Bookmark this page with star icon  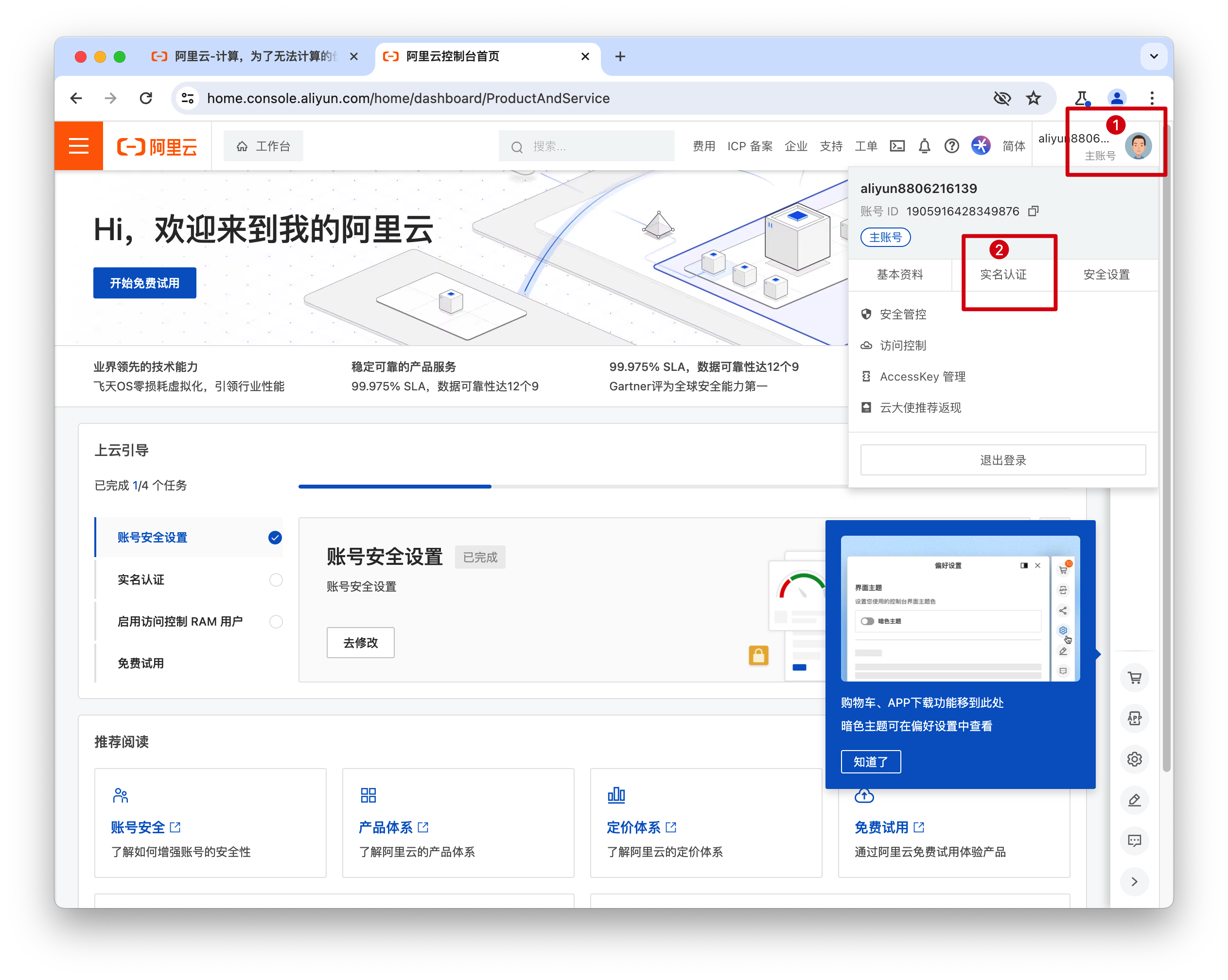(x=1033, y=98)
